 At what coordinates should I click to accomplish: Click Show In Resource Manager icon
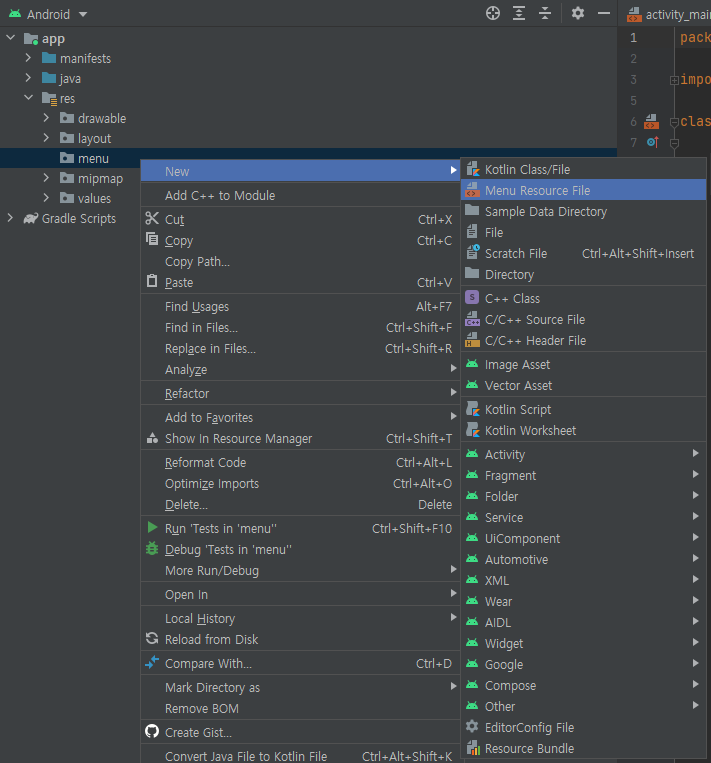152,438
